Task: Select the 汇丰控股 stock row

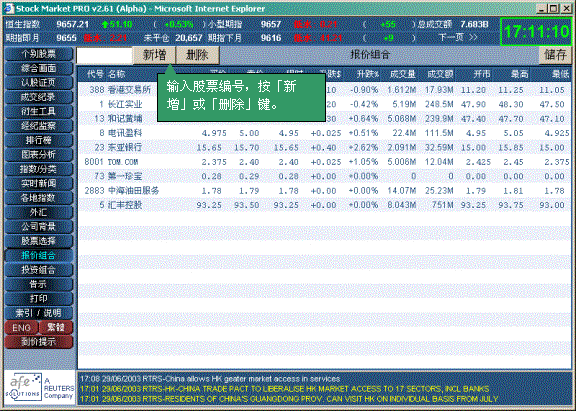Action: click(x=324, y=205)
